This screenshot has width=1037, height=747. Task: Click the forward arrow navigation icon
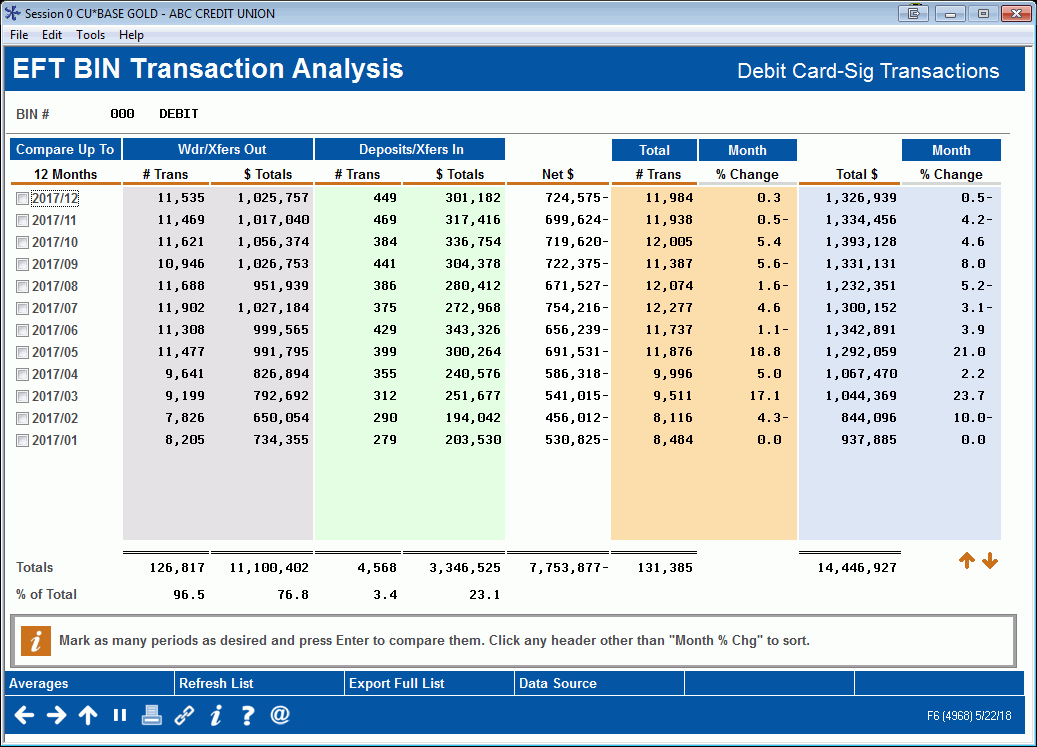57,715
